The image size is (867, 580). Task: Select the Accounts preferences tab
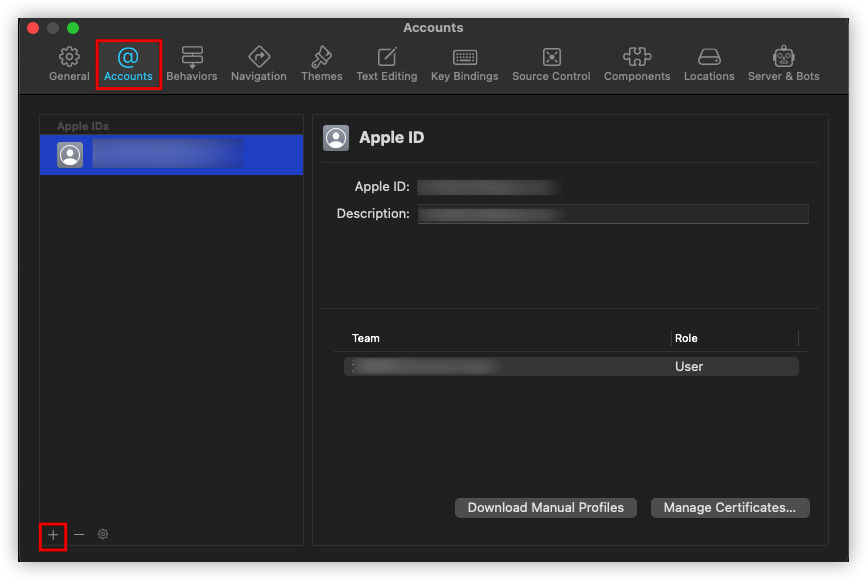(x=128, y=64)
